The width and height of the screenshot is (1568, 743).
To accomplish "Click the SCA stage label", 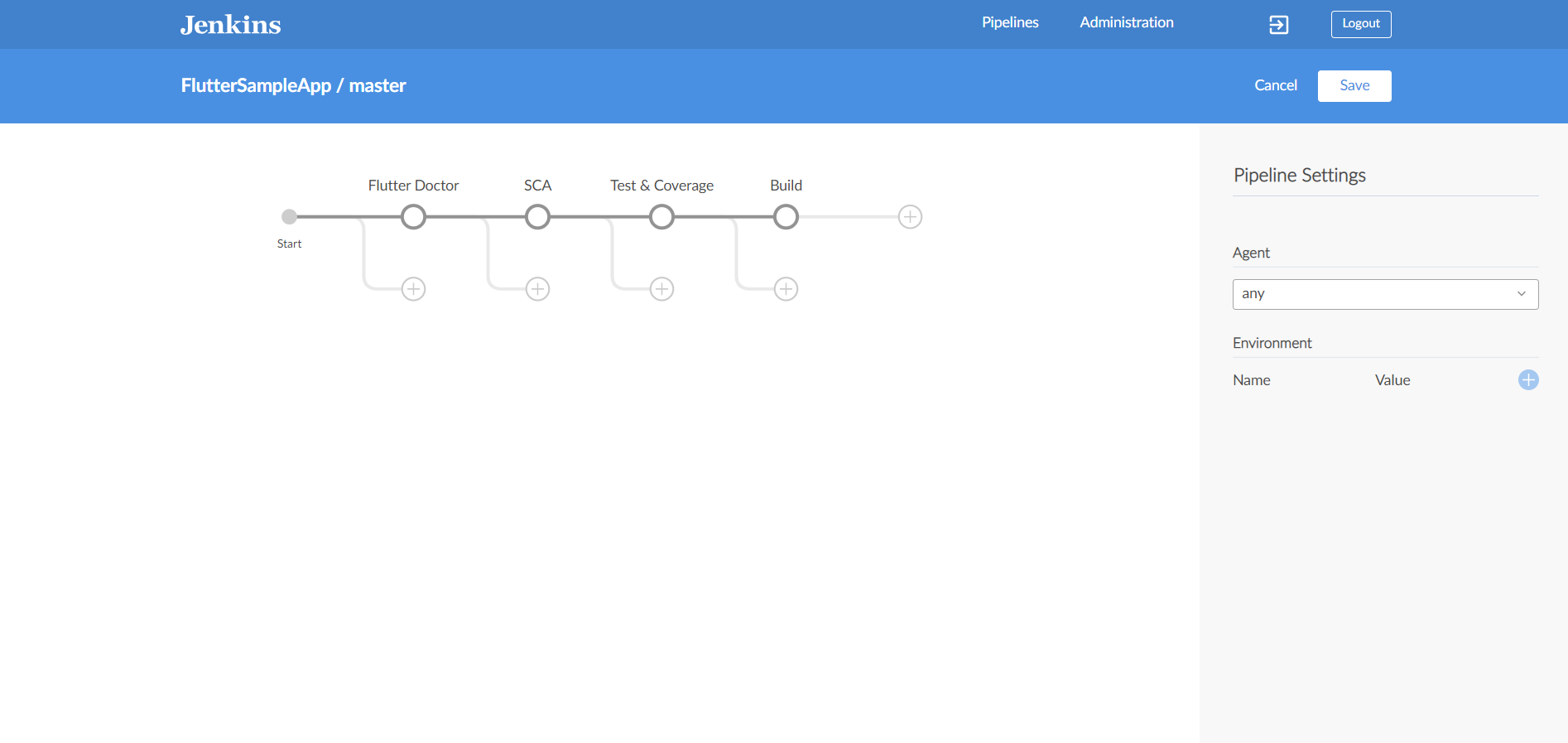I will coord(537,186).
